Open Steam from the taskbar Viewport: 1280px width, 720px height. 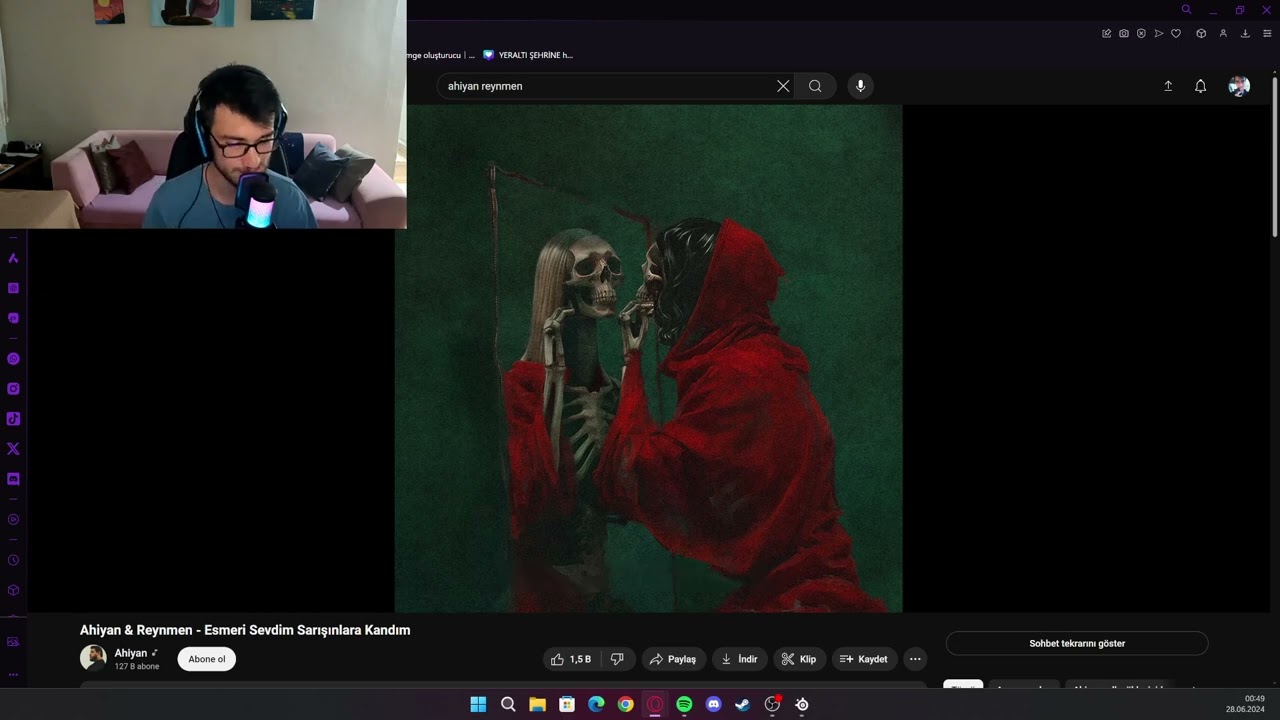click(x=743, y=704)
